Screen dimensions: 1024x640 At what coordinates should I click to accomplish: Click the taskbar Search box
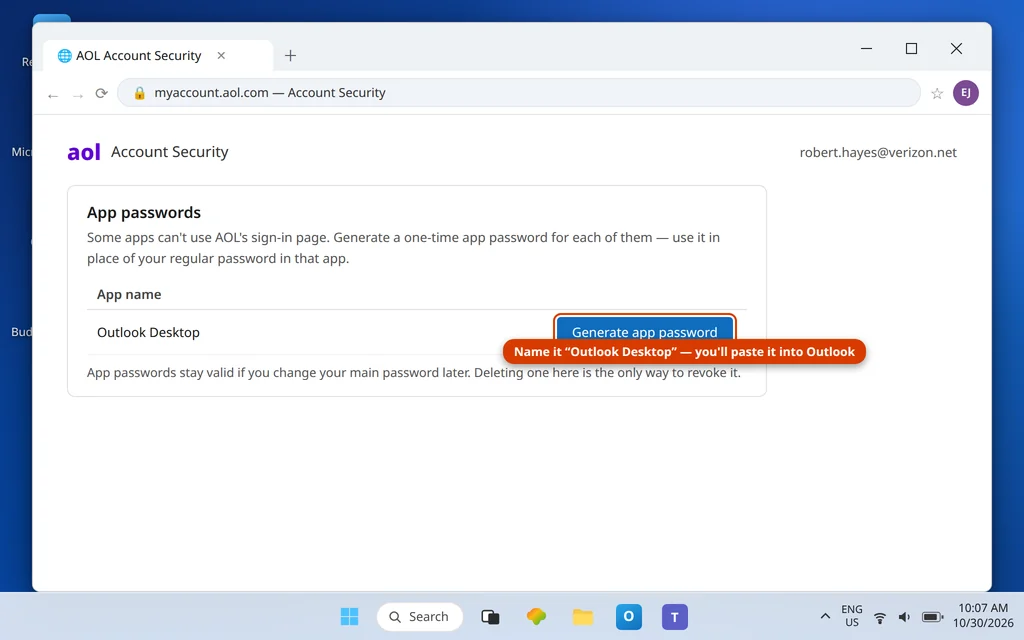tap(419, 616)
